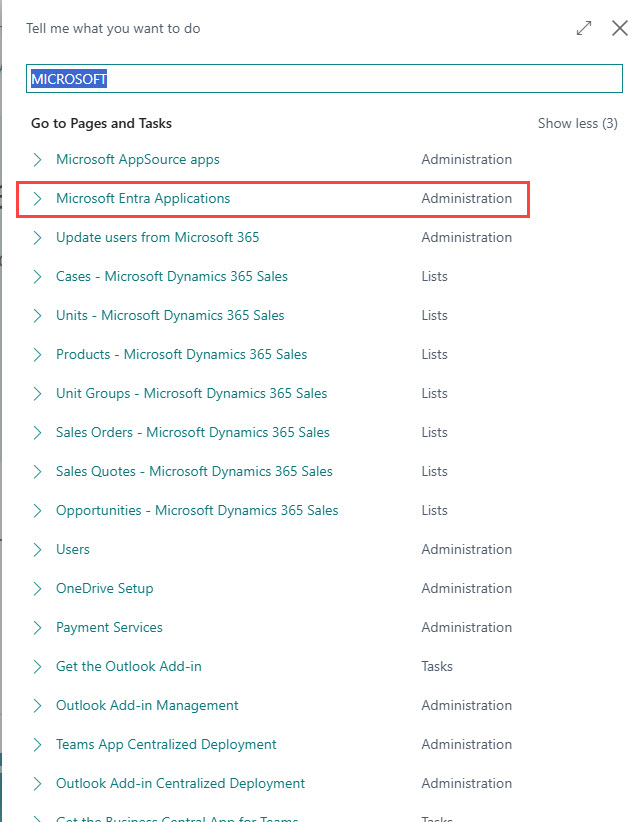The height and width of the screenshot is (822, 644).
Task: Click chevron next to Opportunities entry
Action: click(38, 510)
